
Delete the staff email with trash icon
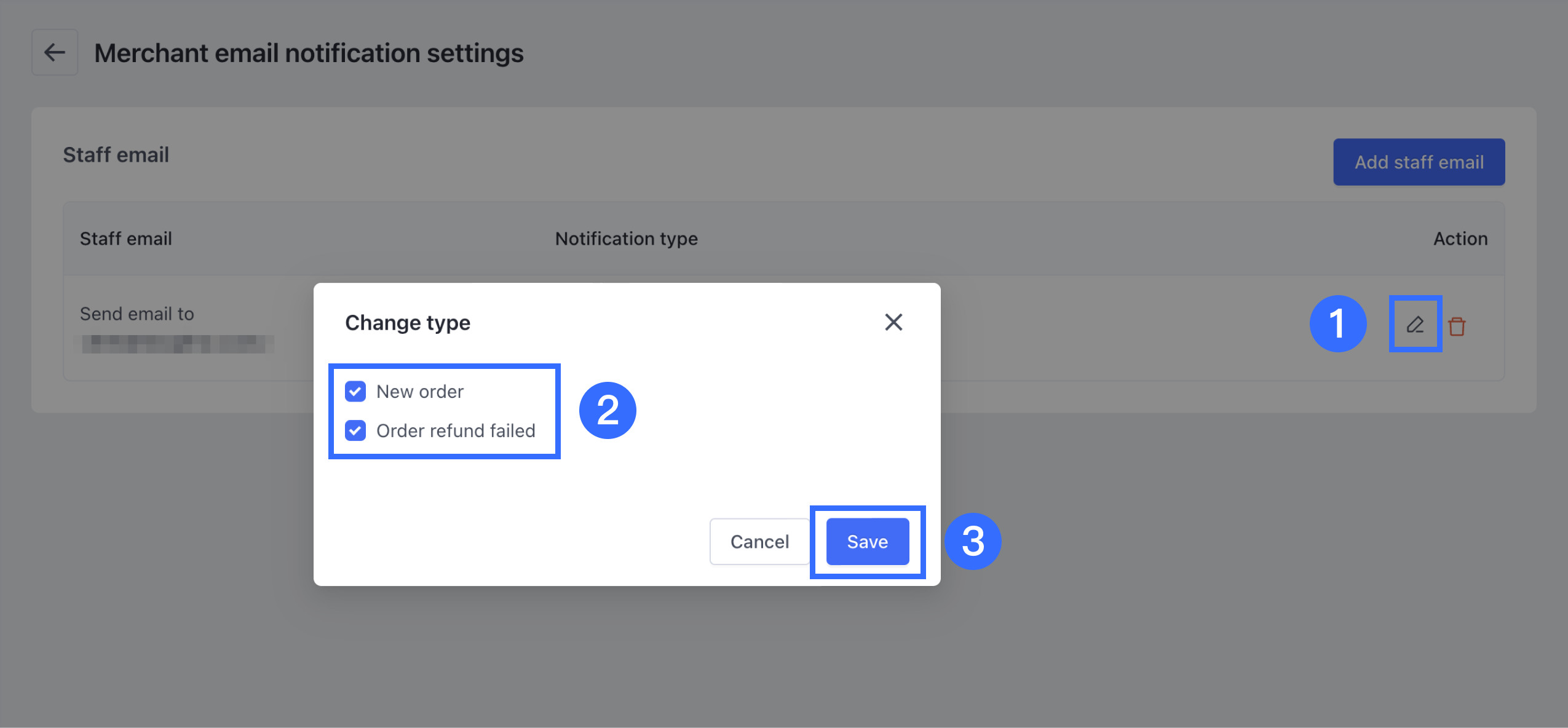tap(1457, 326)
